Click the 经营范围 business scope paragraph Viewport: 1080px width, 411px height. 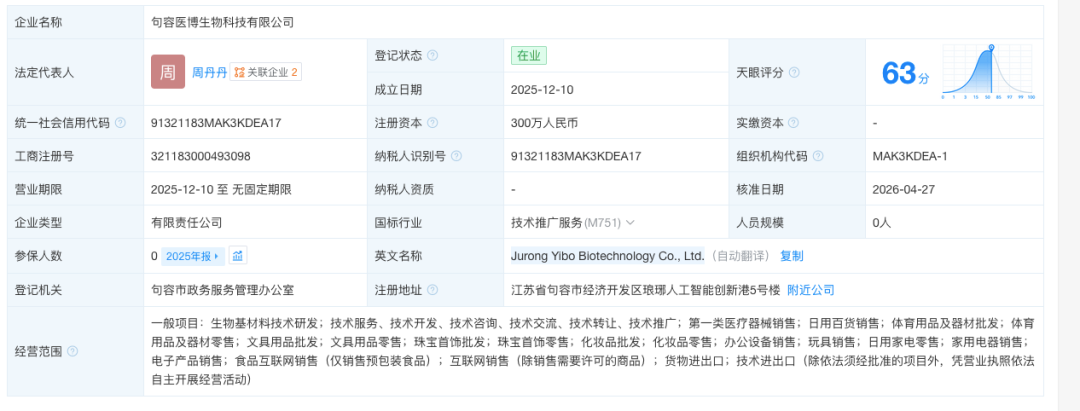click(x=593, y=351)
